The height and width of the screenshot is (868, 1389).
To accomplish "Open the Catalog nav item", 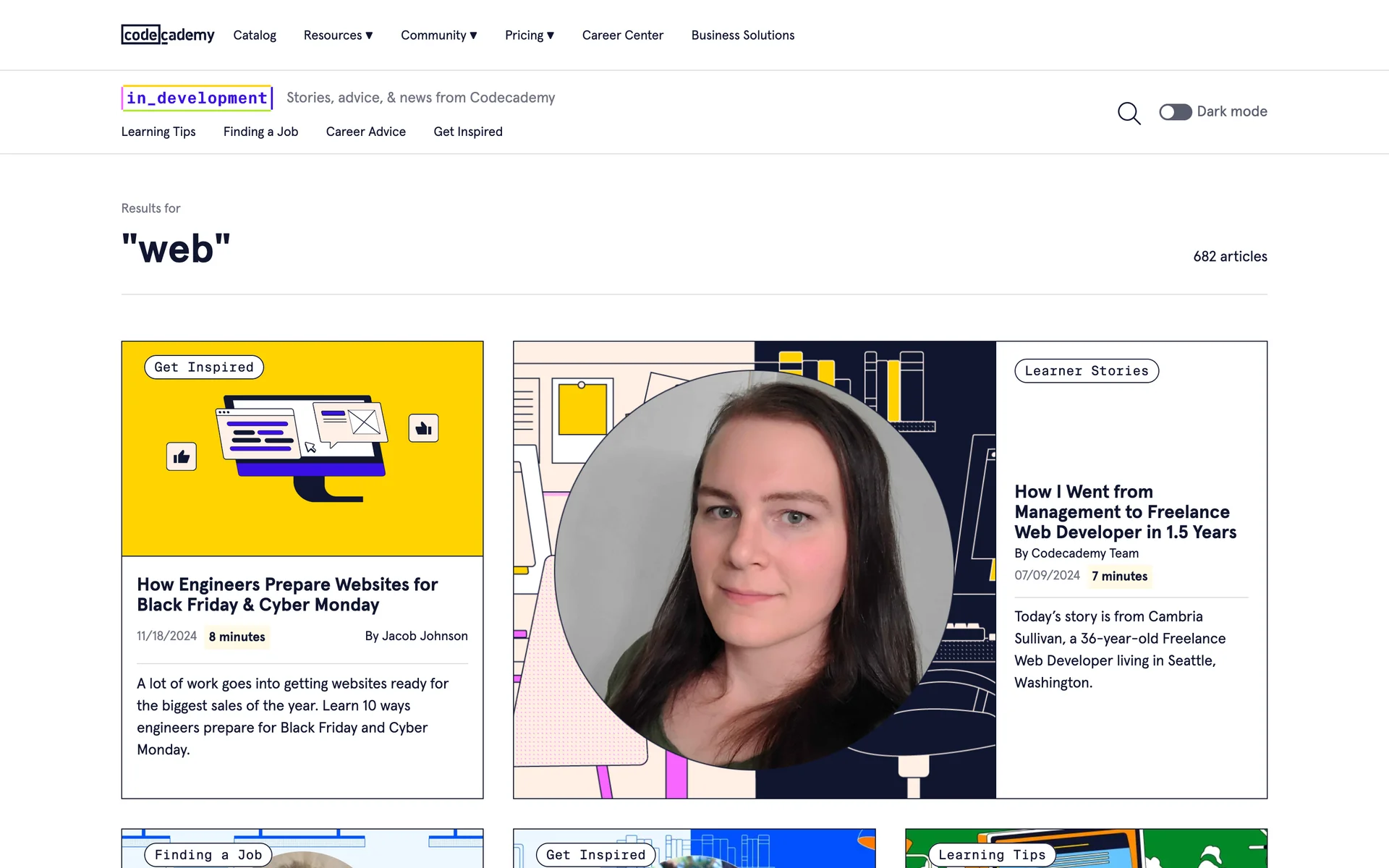I will click(255, 35).
